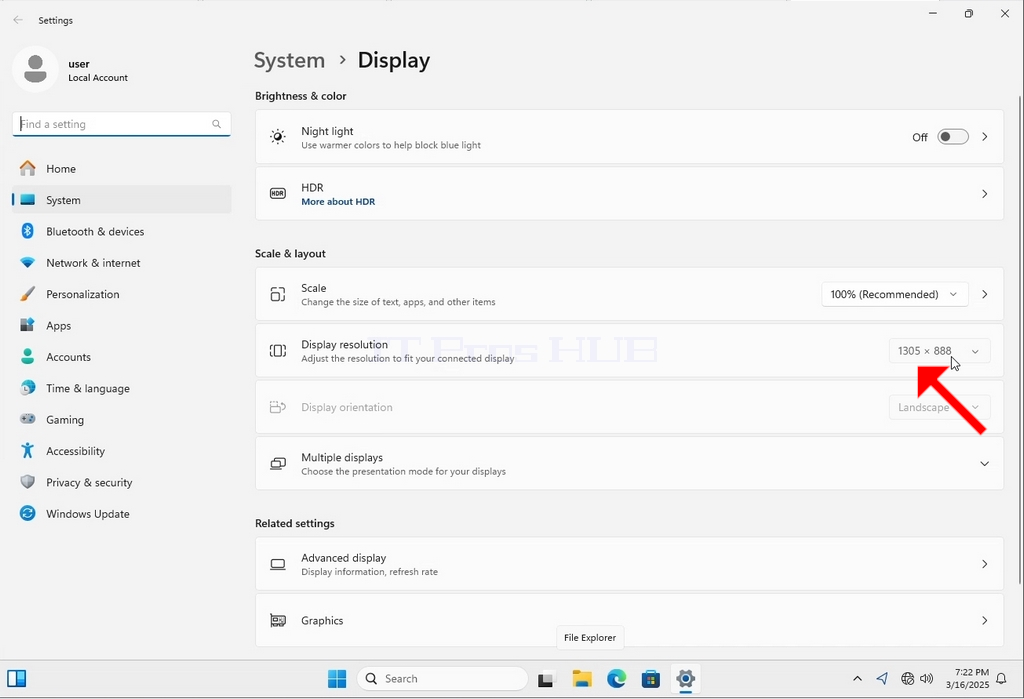Viewport: 1024px width, 699px height.
Task: Click the Time & language clock icon
Action: tap(27, 388)
